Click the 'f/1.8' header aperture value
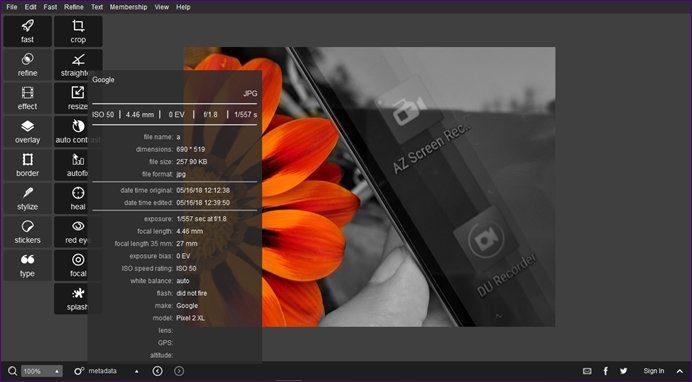692x382 pixels. tap(211, 115)
